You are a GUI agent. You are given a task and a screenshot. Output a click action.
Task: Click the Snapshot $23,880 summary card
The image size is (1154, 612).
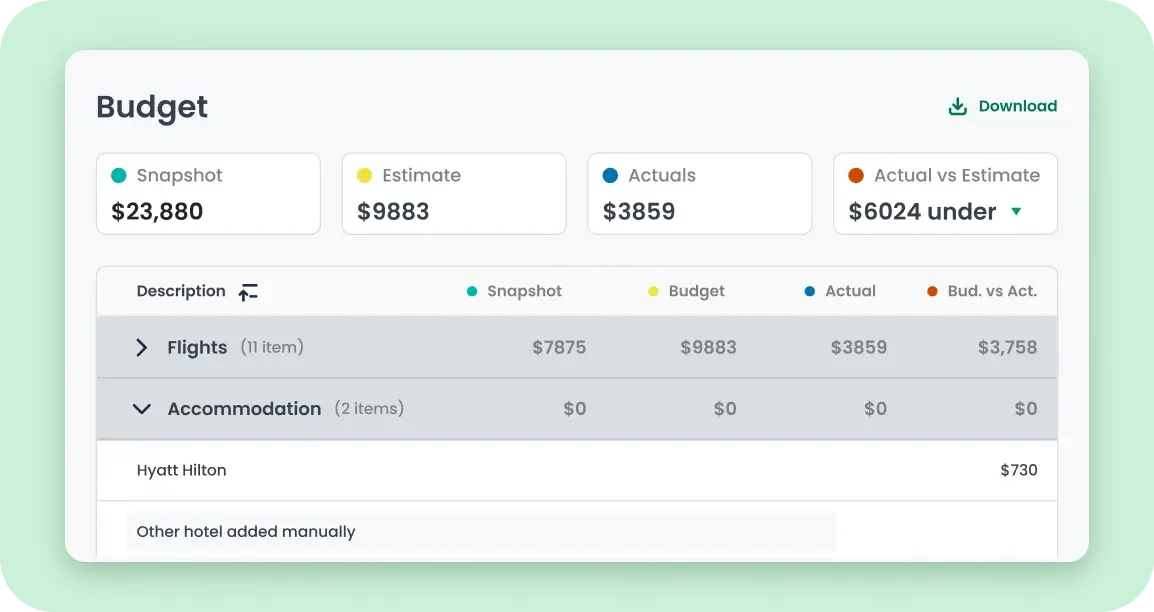pos(208,194)
